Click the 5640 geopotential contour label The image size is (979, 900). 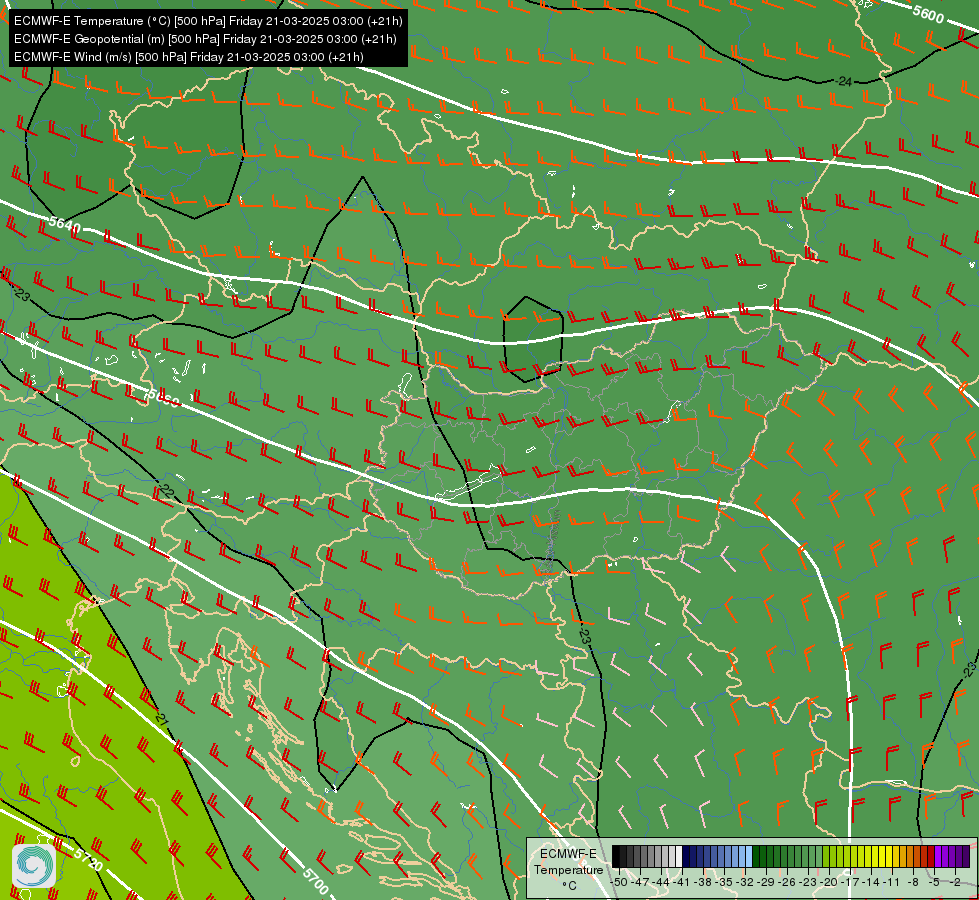64,223
